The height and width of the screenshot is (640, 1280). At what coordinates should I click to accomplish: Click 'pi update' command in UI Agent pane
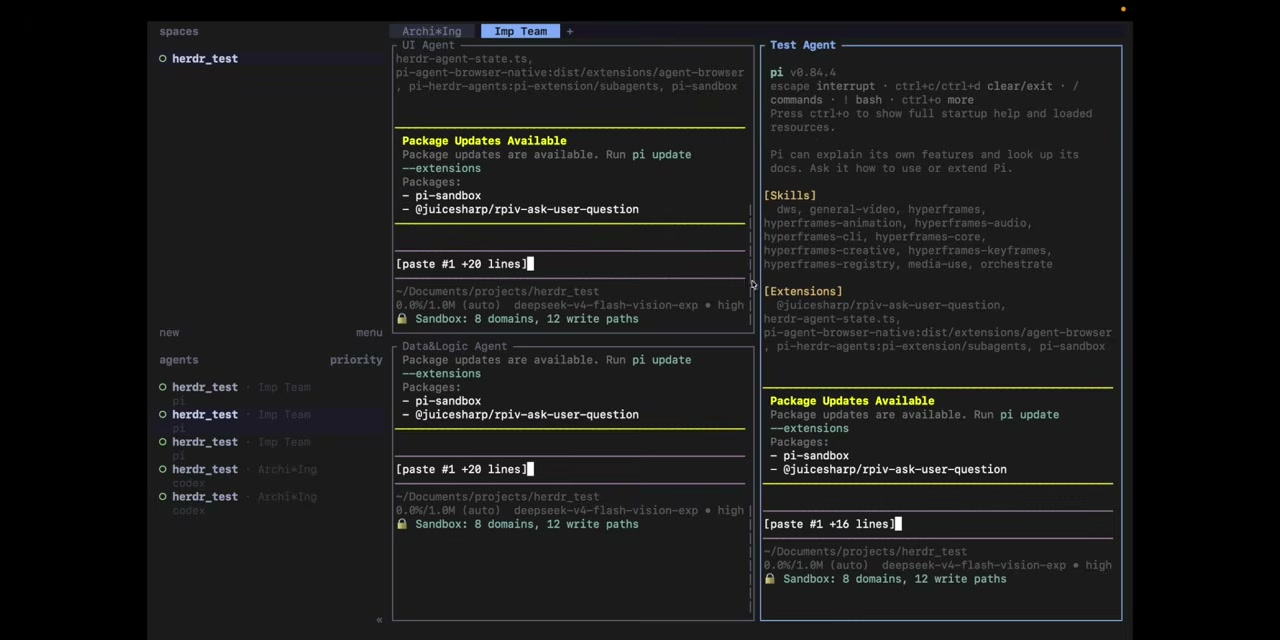[x=661, y=155]
